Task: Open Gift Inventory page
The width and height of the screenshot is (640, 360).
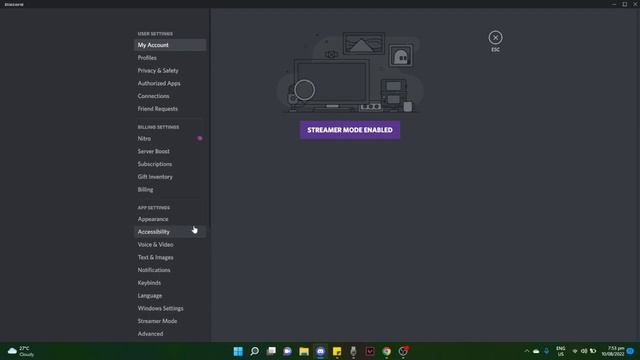Action: click(x=170, y=177)
